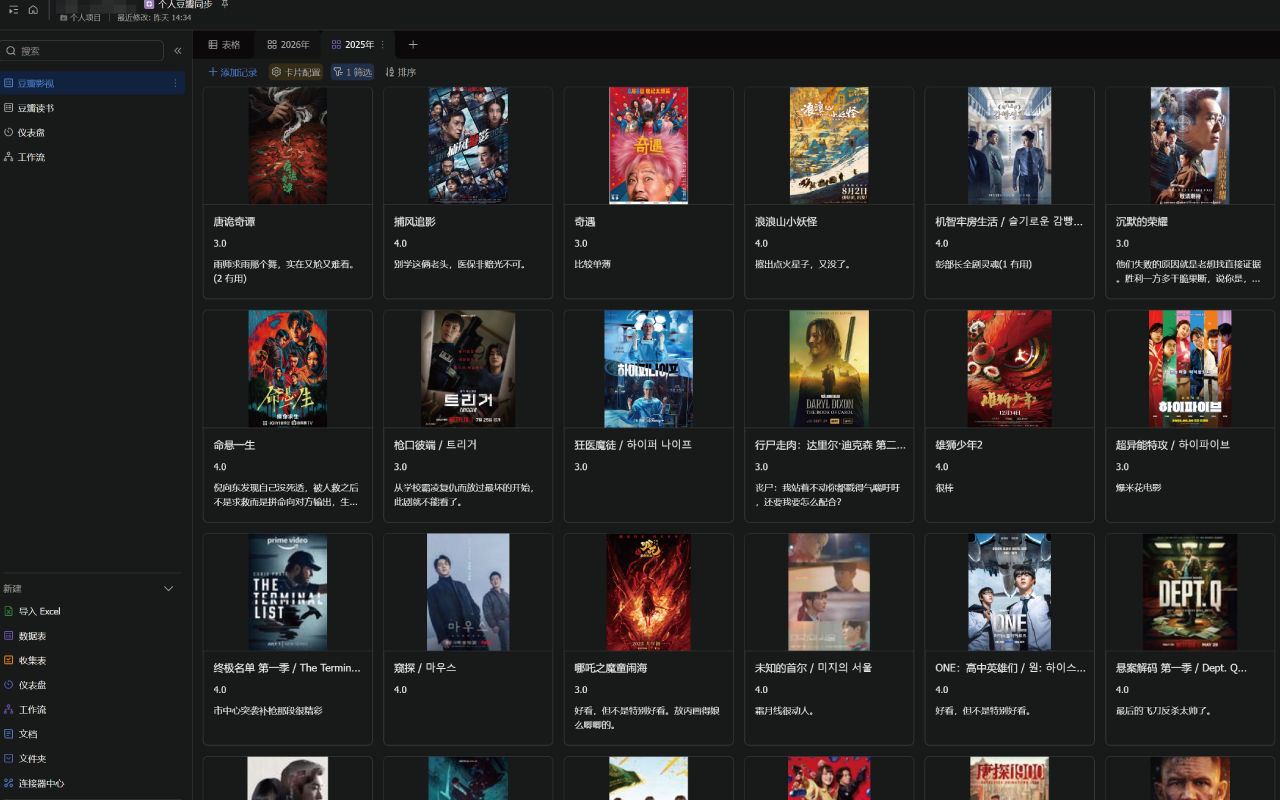Collapse the 新建 section chevron
1280x800 pixels.
169,589
